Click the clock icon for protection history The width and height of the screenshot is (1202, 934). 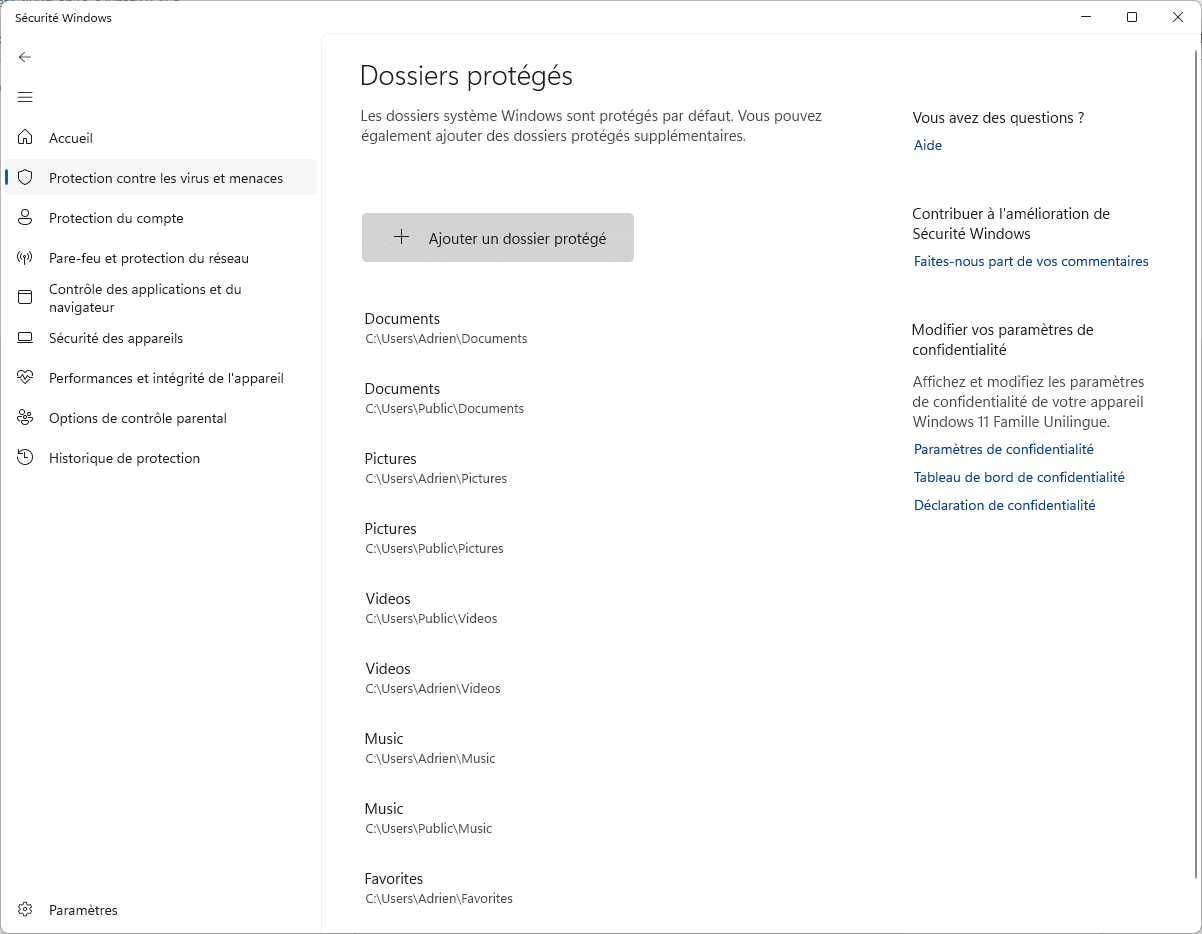click(25, 458)
